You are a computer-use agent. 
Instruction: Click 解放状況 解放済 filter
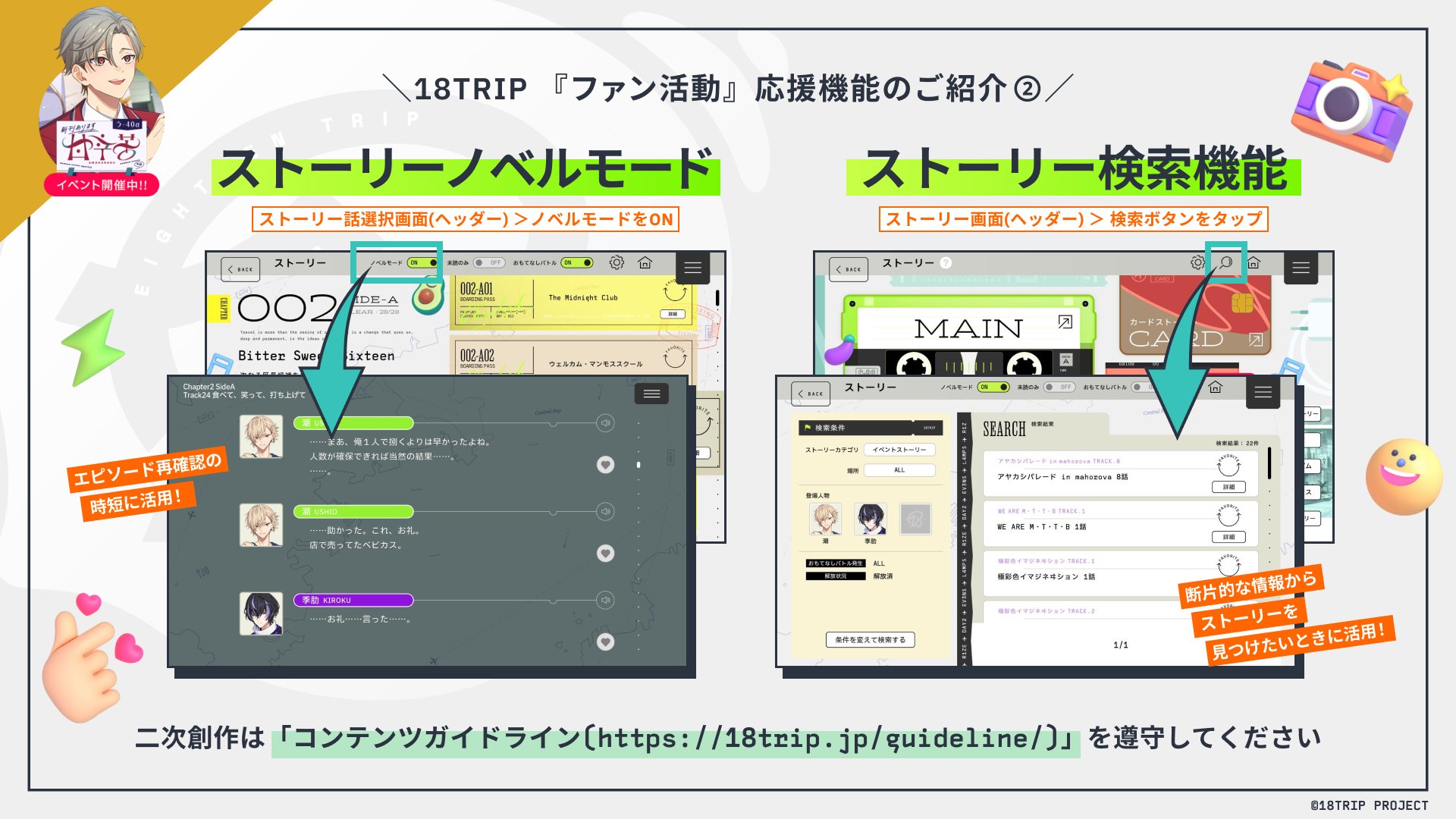point(849,576)
